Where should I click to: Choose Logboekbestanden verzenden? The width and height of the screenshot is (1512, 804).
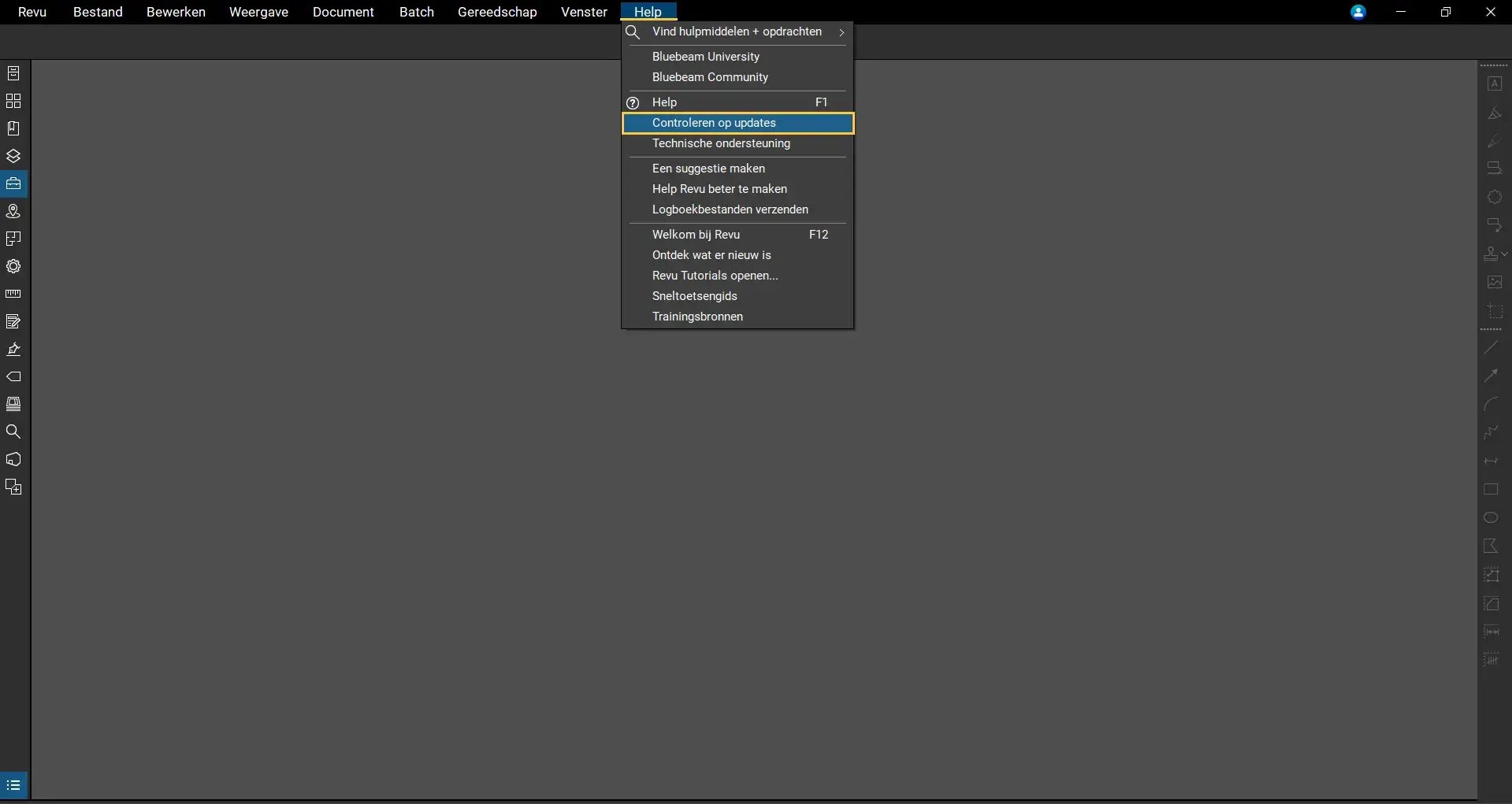point(737,209)
